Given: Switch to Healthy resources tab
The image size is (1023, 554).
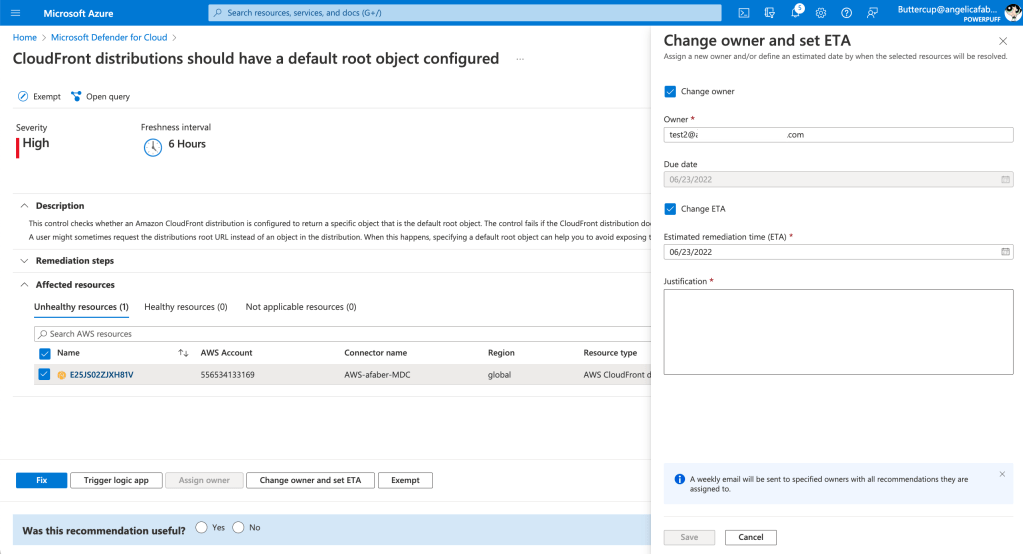Looking at the screenshot, I should (x=185, y=307).
